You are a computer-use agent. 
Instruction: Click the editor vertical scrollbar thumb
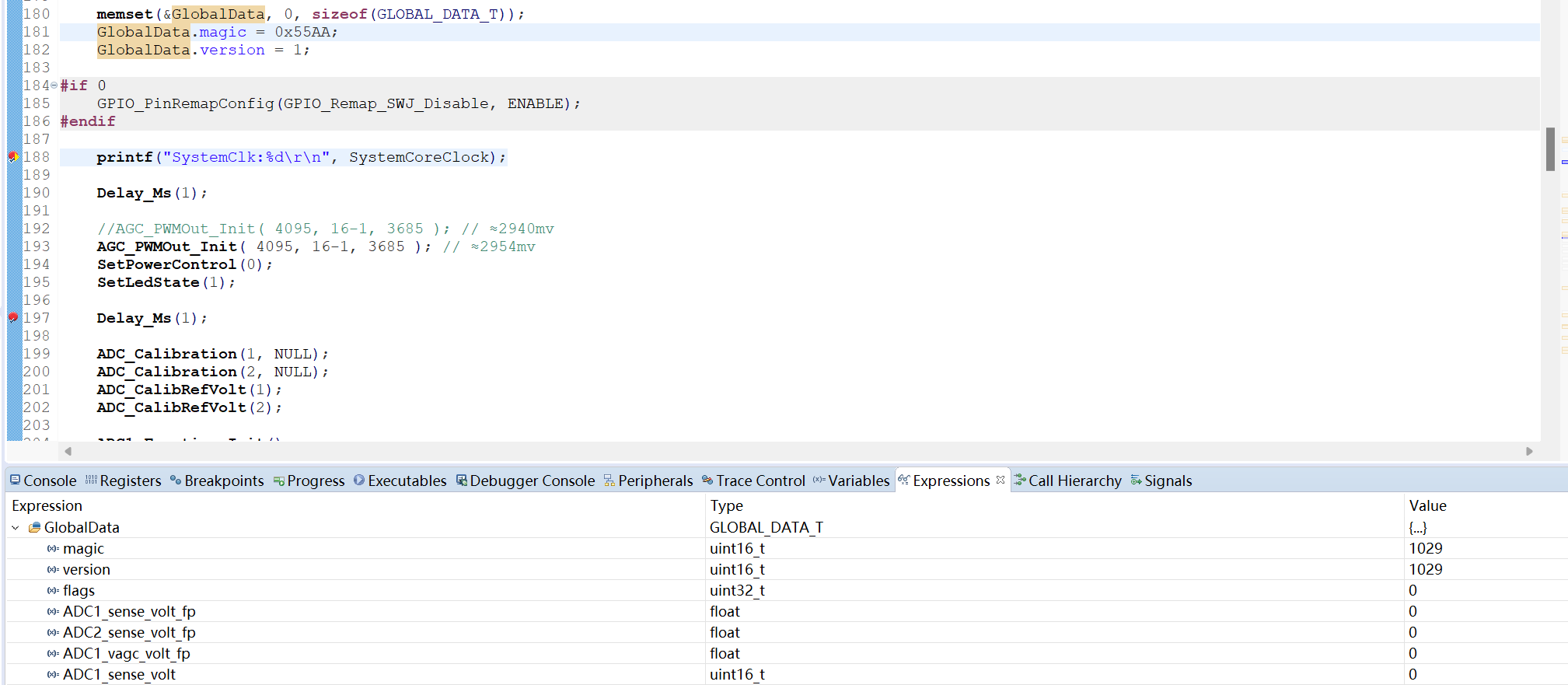pos(1550,149)
